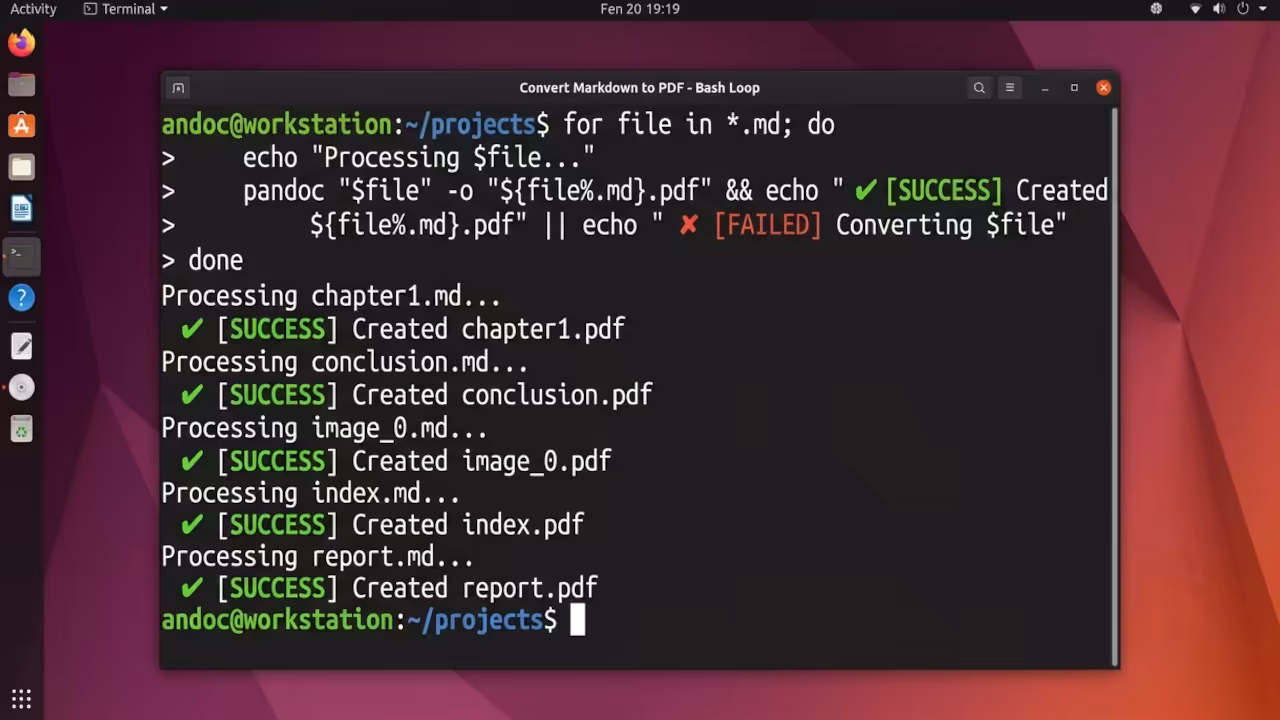Expand the Terminal app menu in top bar
Screen dimensions: 1280x720
point(125,9)
